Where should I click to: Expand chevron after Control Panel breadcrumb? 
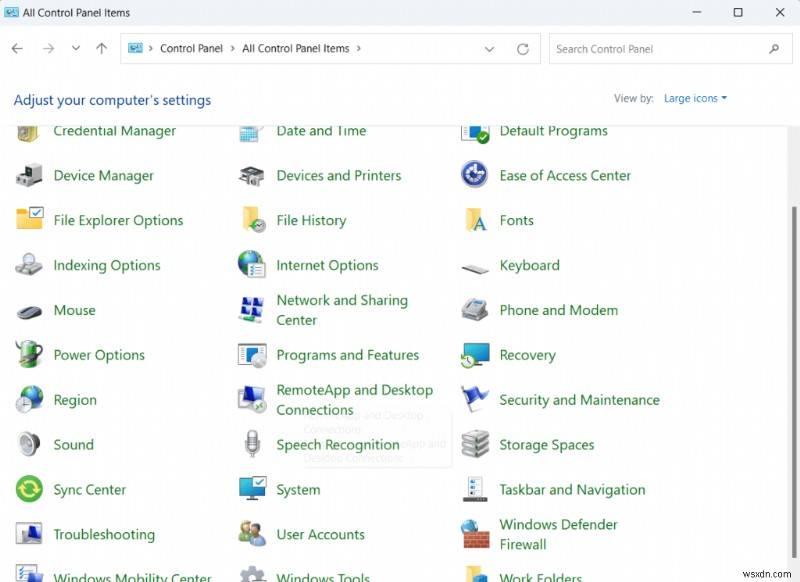click(x=233, y=48)
